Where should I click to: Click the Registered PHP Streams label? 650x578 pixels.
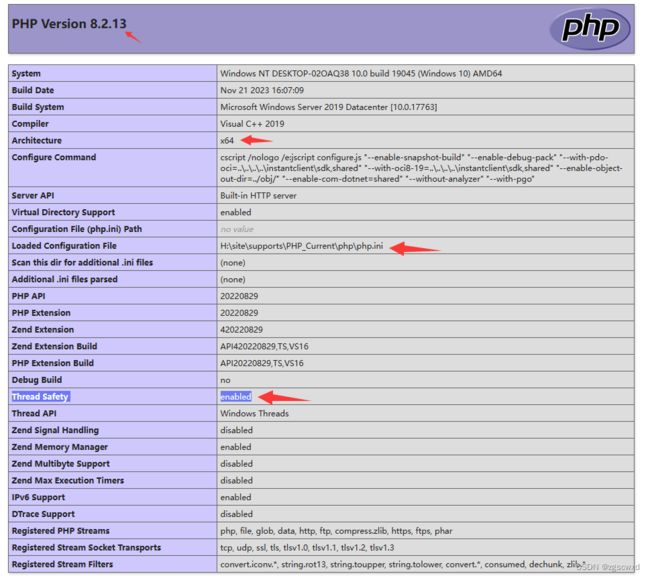tap(61, 531)
